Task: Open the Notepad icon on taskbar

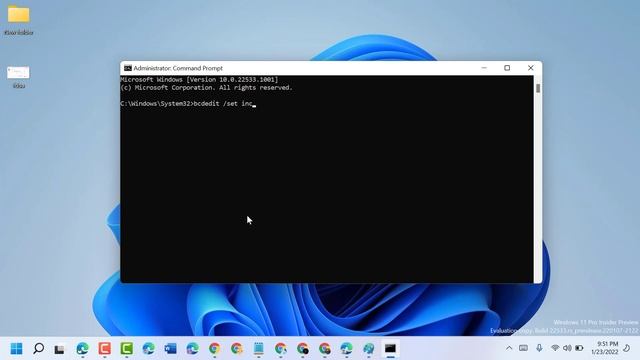Action: (x=259, y=349)
